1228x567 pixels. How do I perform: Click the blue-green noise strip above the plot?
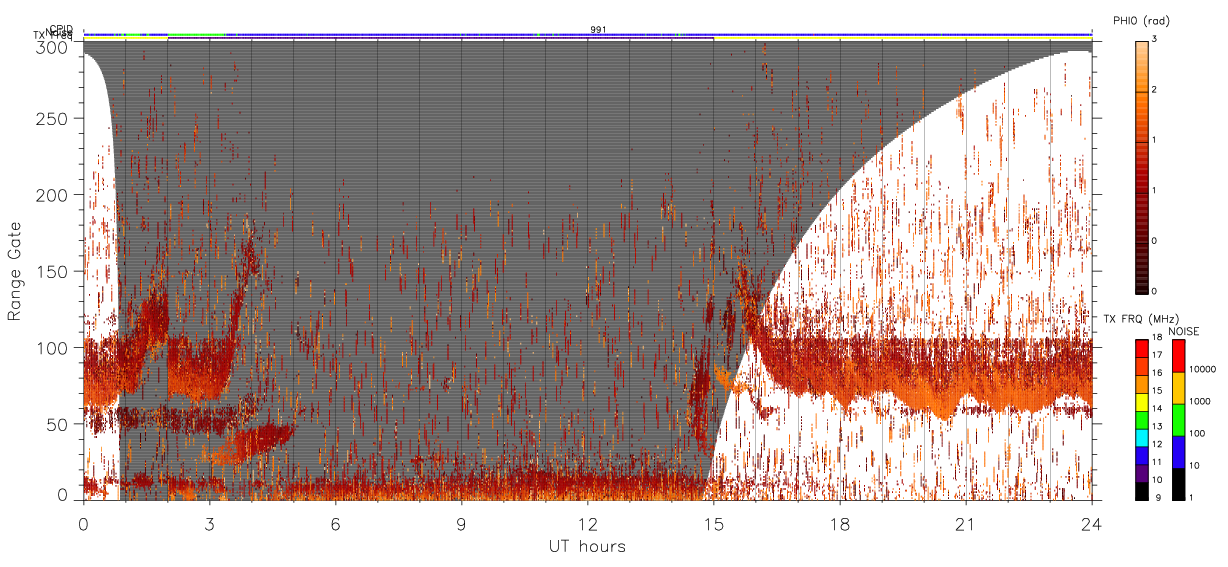click(x=587, y=34)
